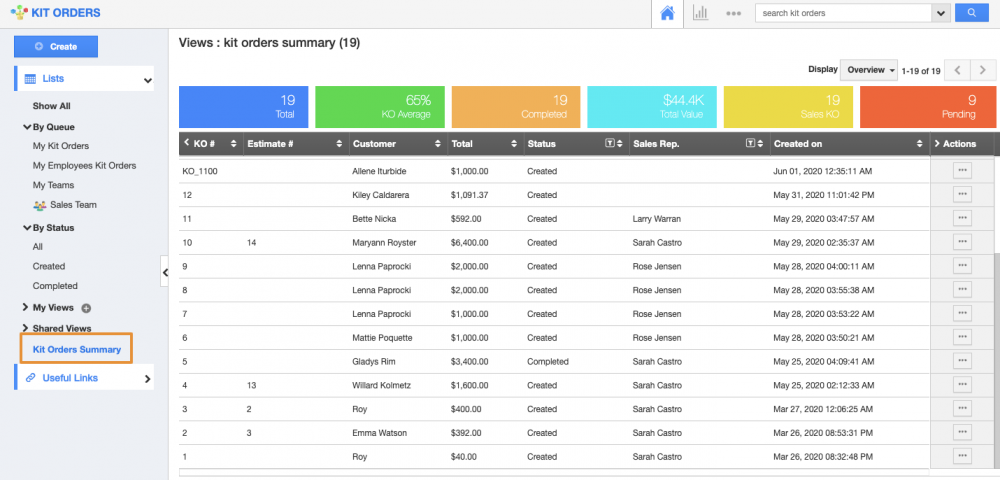The height and width of the screenshot is (480, 1000).
Task: Go to next page of results
Action: [x=984, y=70]
